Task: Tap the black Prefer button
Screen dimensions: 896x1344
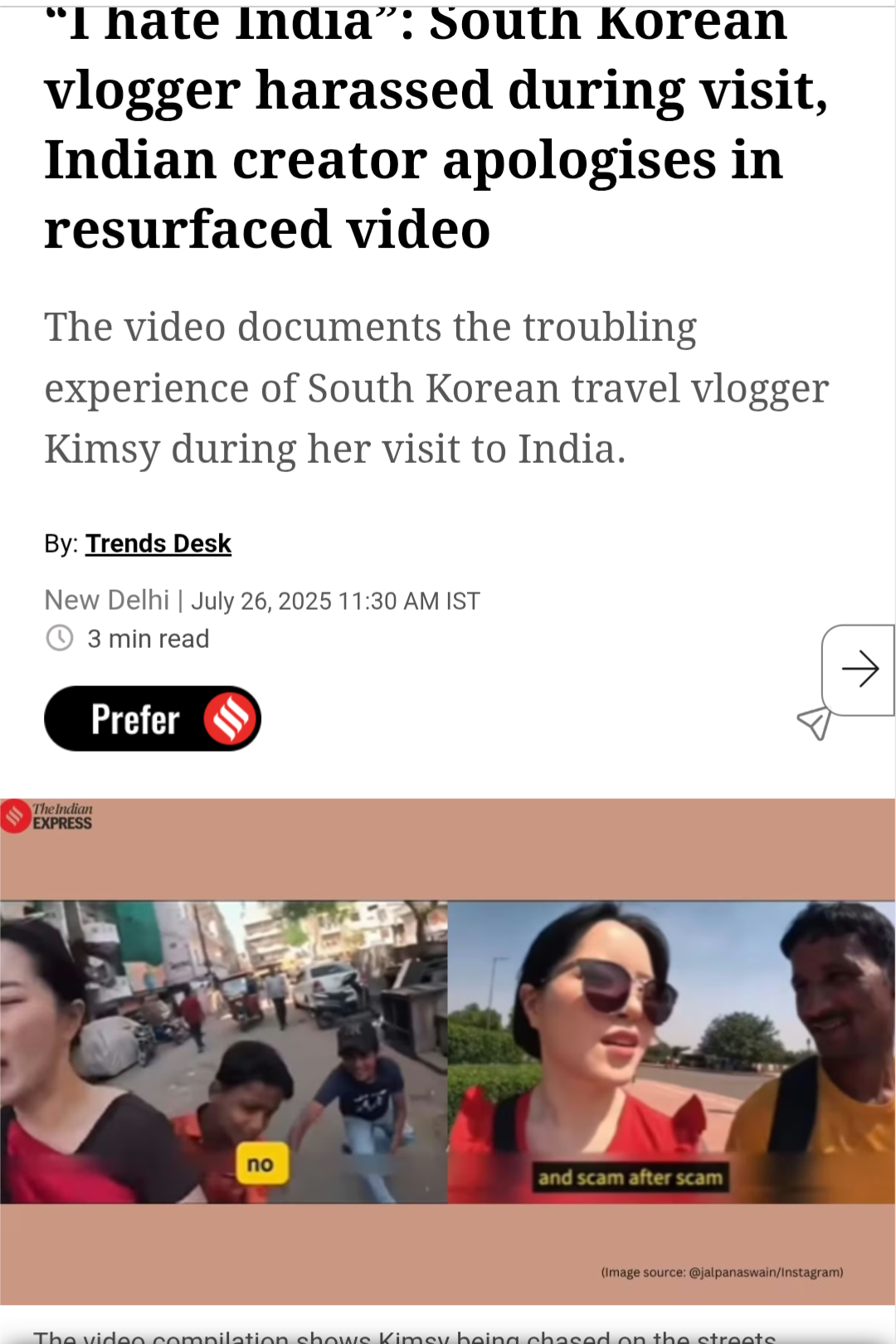Action: [x=153, y=718]
